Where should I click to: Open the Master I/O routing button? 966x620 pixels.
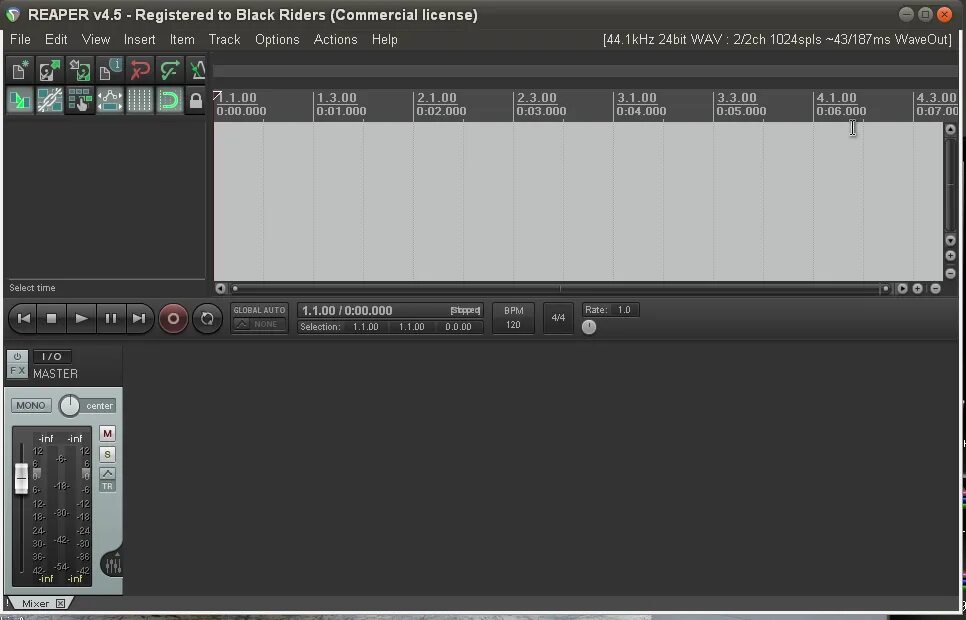[x=52, y=356]
